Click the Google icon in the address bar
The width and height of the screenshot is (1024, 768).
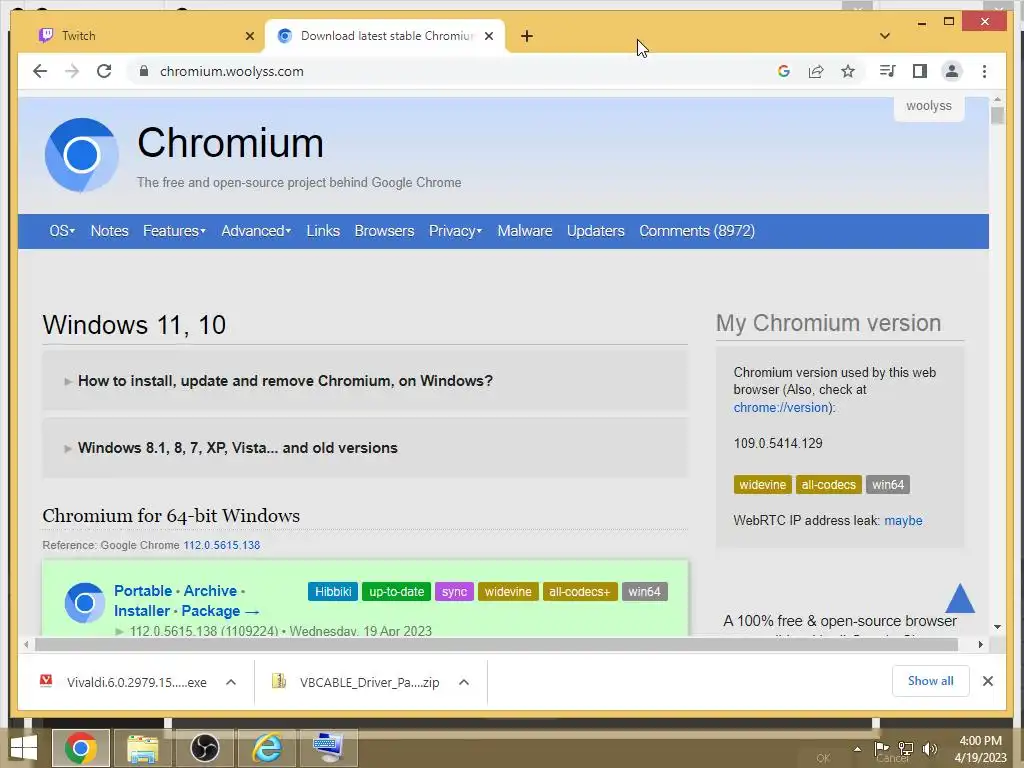point(784,71)
